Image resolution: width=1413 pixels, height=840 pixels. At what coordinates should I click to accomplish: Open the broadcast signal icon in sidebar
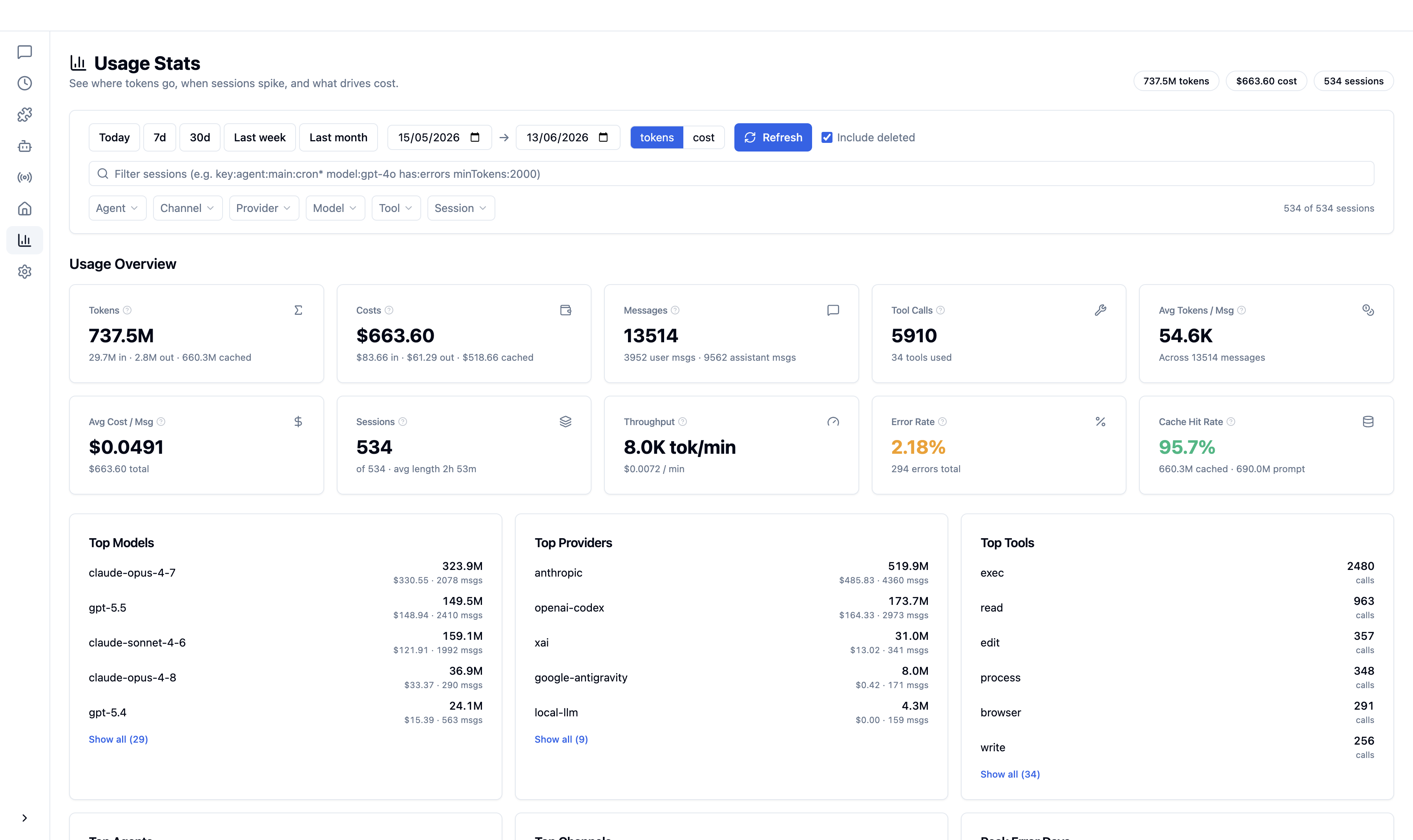[x=24, y=177]
